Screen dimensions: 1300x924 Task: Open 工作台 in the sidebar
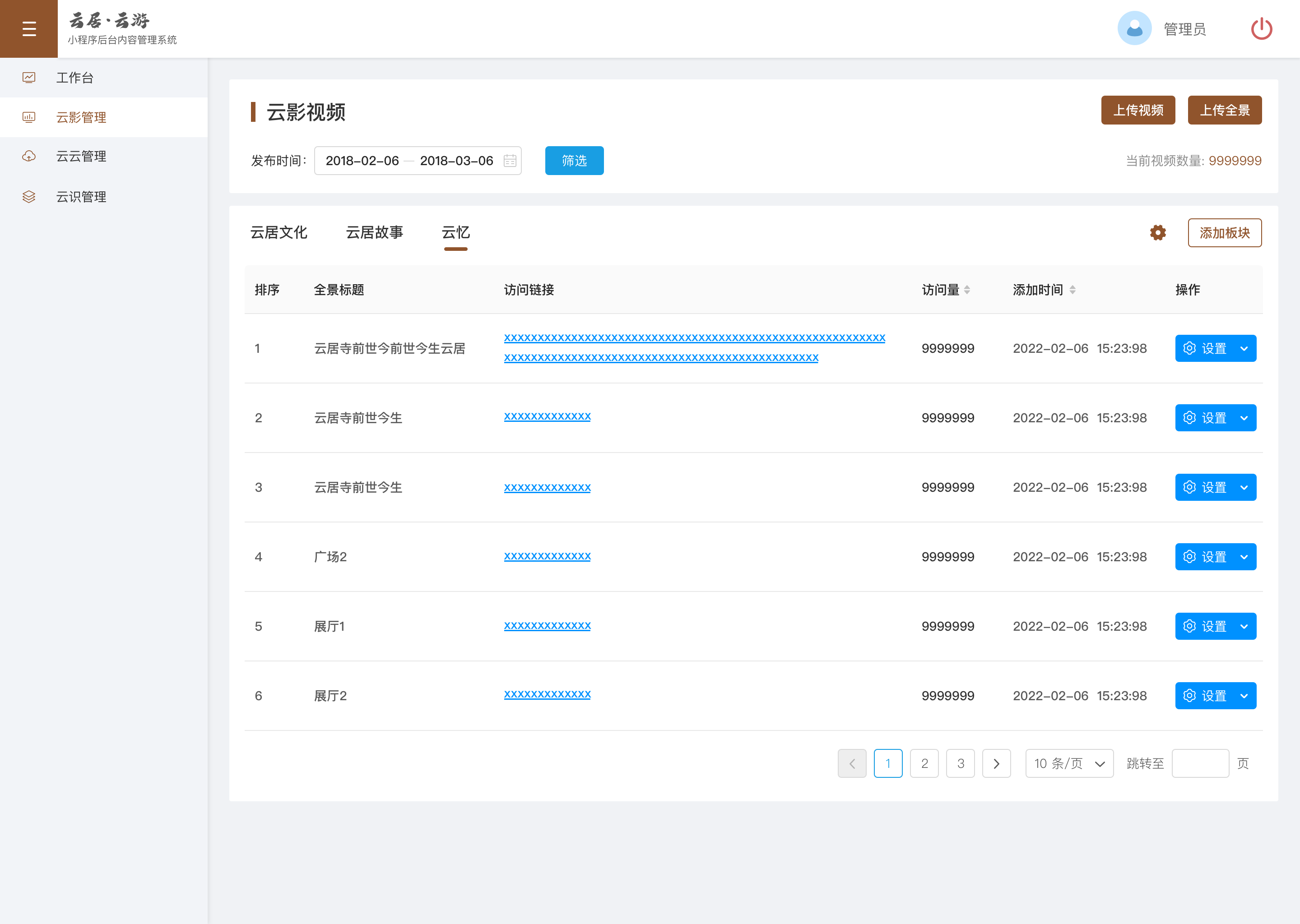pyautogui.click(x=103, y=78)
